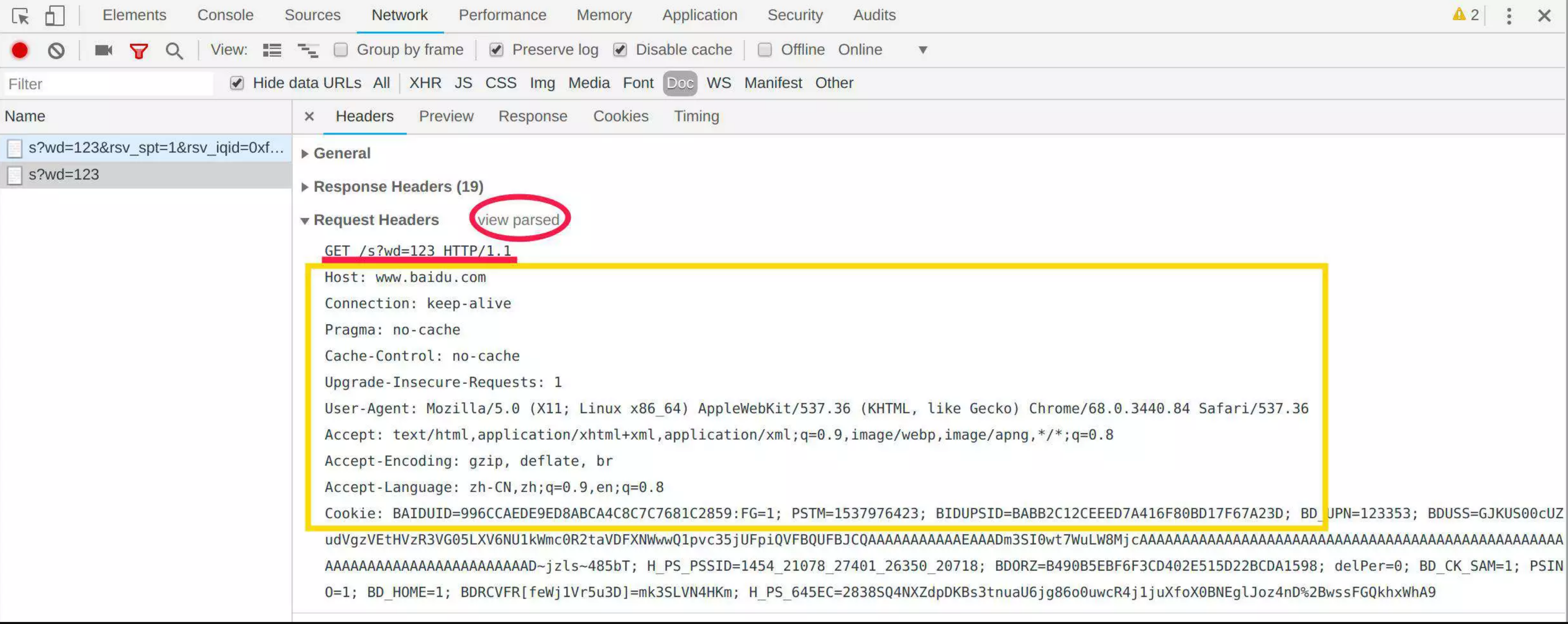Switch to large request rows view
Image resolution: width=1568 pixels, height=624 pixels.
click(271, 50)
